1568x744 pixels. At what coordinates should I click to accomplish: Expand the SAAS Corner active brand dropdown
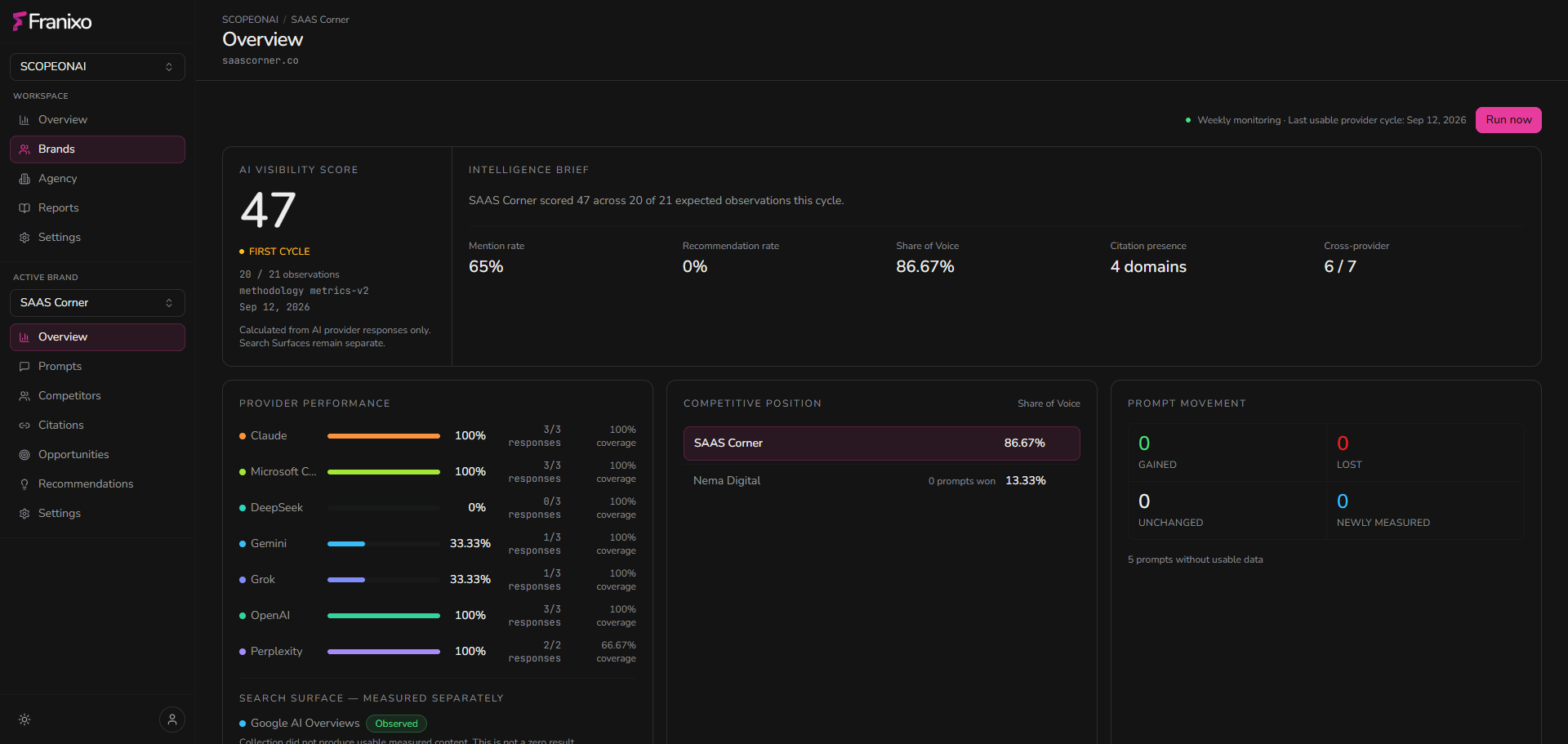pos(97,303)
